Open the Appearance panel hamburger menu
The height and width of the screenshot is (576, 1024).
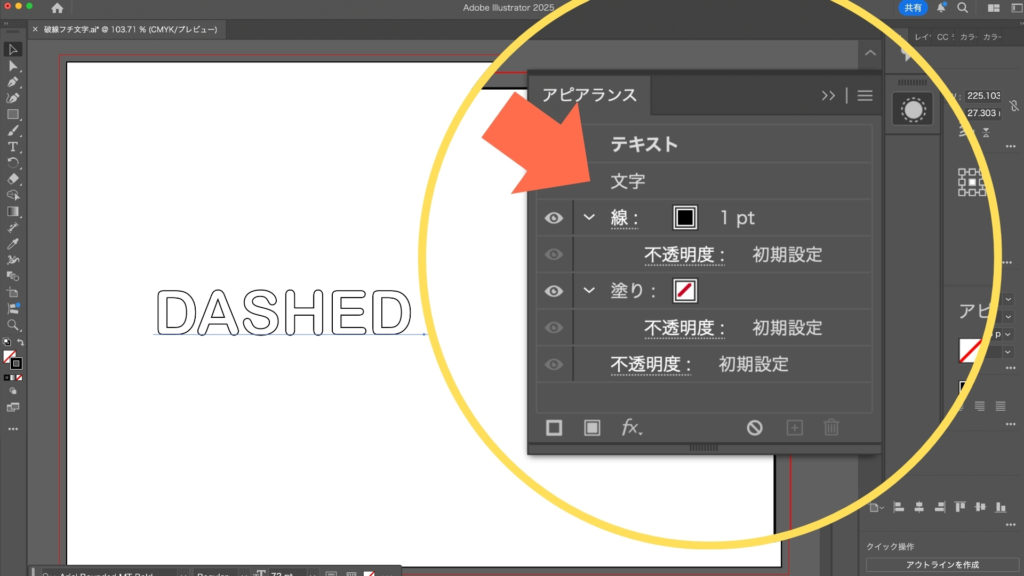click(865, 96)
